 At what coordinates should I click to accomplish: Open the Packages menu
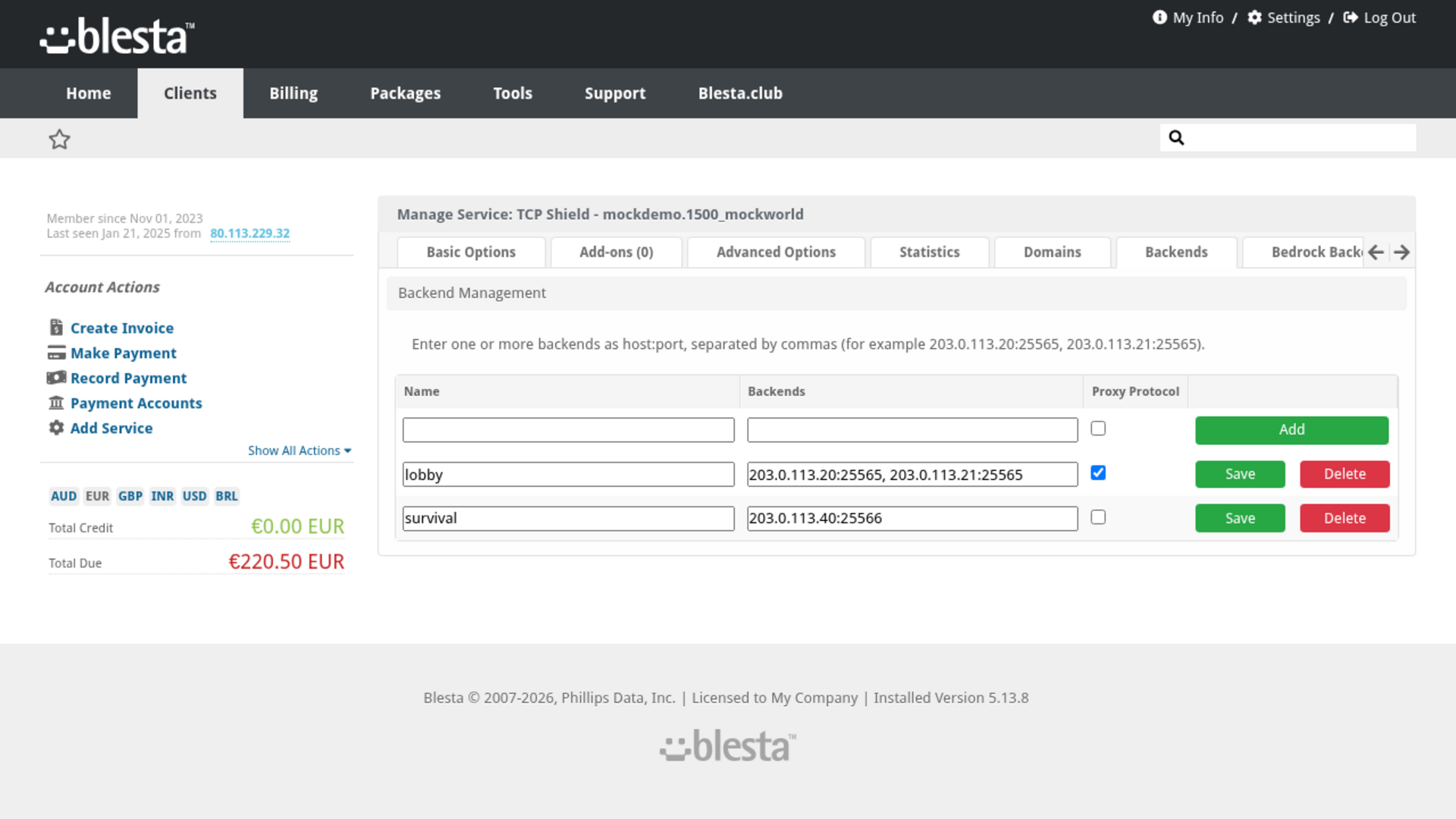click(x=405, y=93)
